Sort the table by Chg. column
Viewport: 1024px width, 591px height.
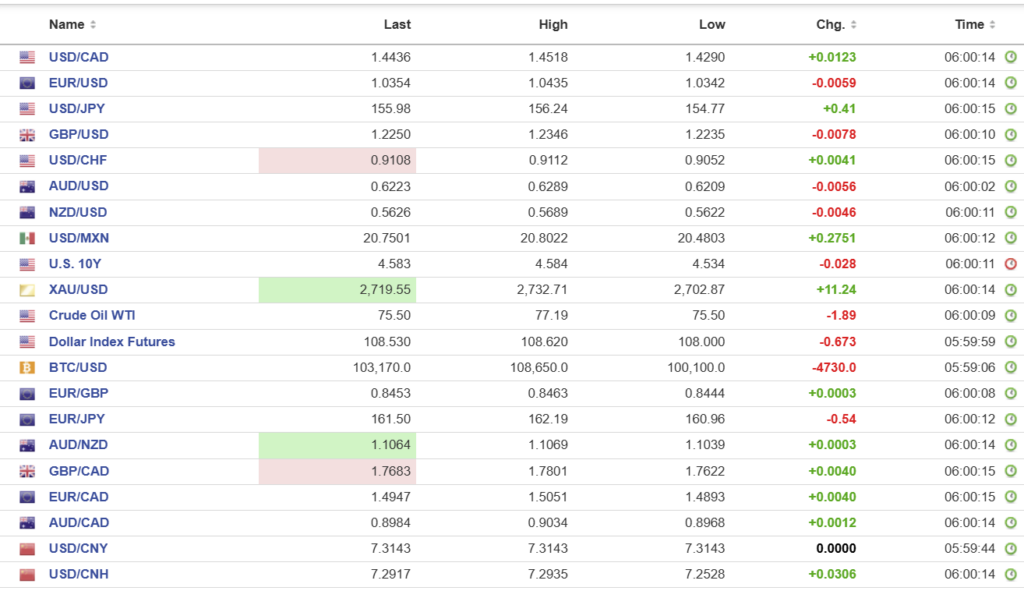coord(836,24)
